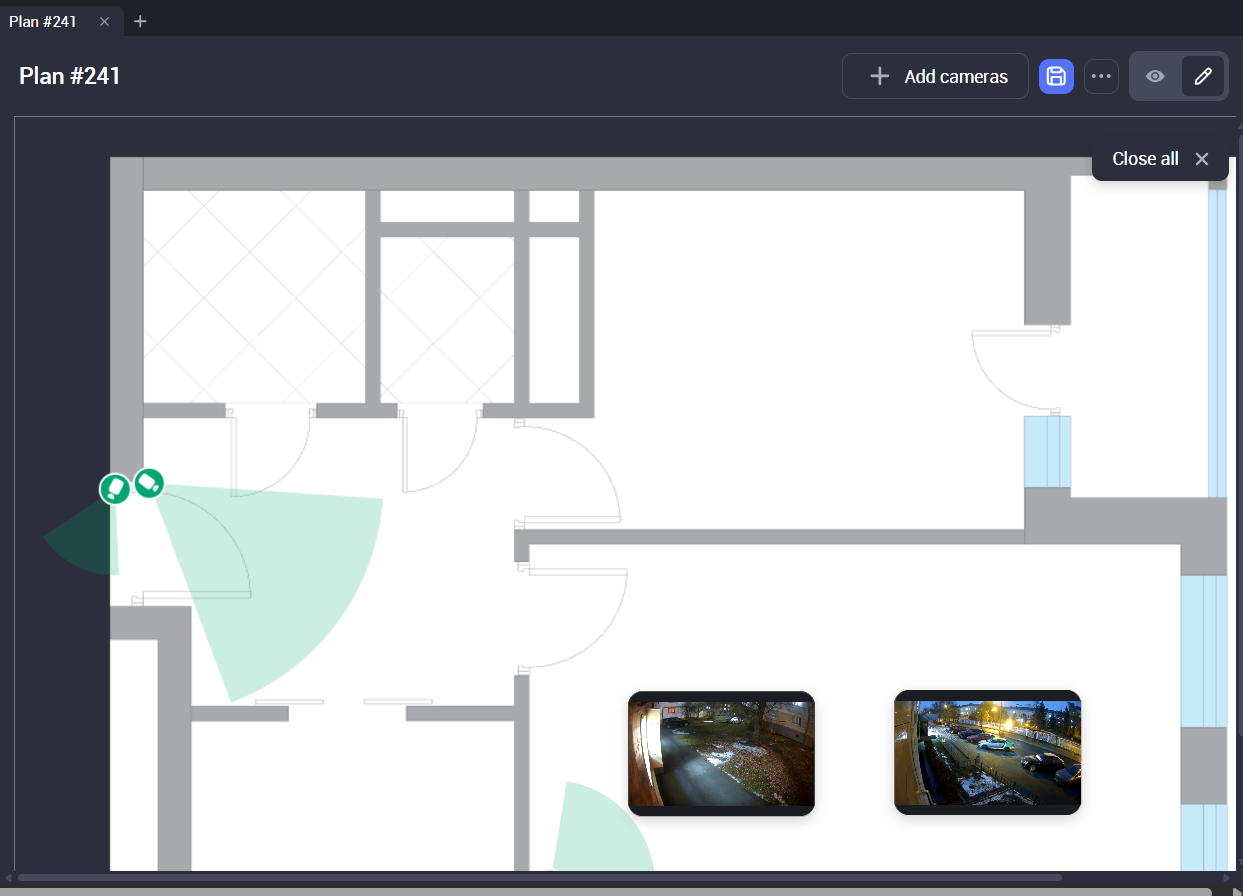Click the Add cameras button
The height and width of the screenshot is (896, 1243).
tap(935, 76)
